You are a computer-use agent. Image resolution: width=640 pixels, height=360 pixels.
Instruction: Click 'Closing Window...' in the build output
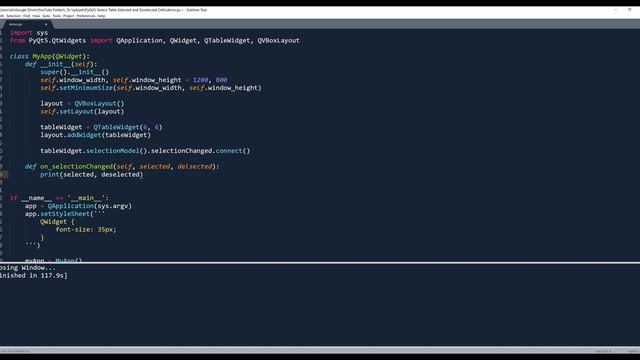click(28, 268)
